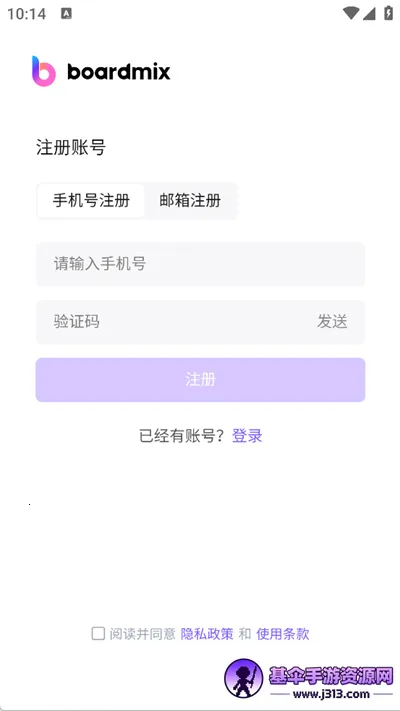Screen dimensions: 400x711
Task: Click the purple 注册 button
Action: [x=200, y=380]
